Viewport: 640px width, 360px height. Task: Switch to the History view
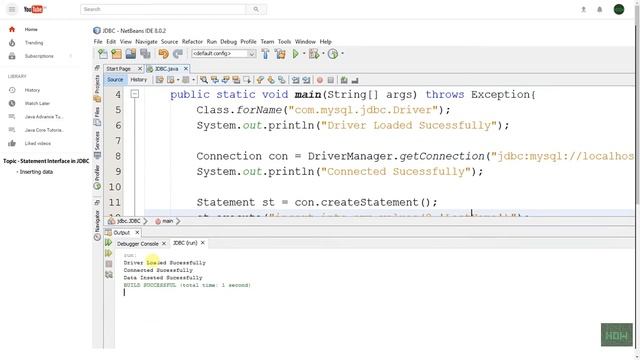click(139, 80)
